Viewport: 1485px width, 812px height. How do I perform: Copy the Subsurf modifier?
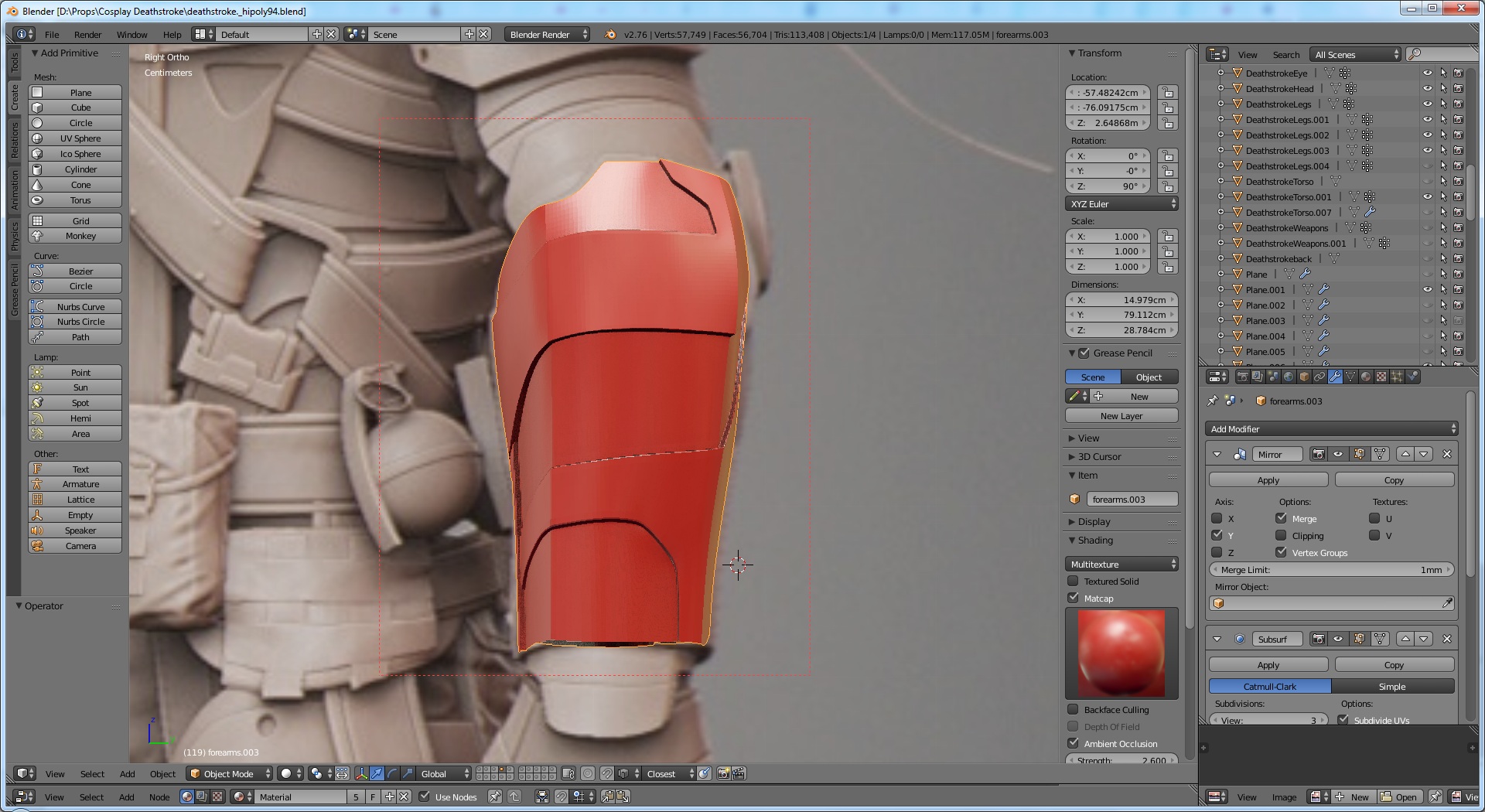pos(1395,664)
